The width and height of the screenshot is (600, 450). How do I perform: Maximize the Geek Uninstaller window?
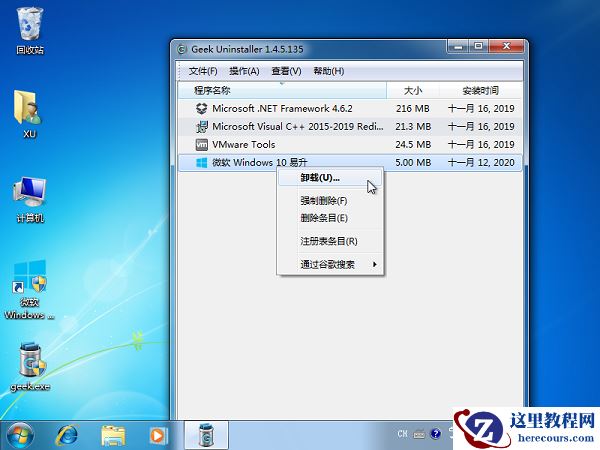point(479,47)
